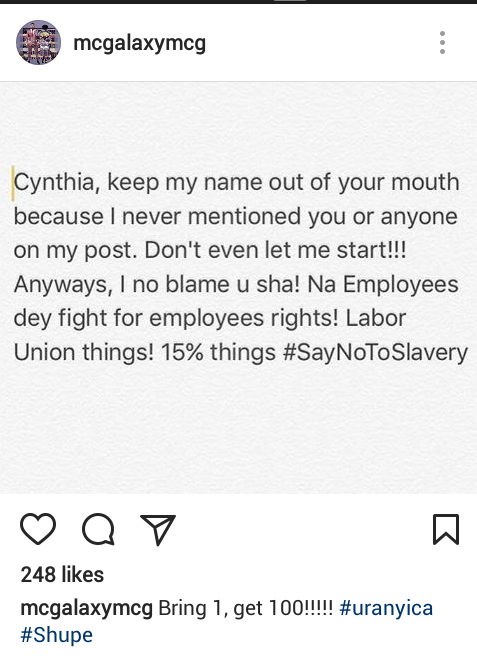The width and height of the screenshot is (477, 660).
Task: Click the word "Cynthia" in the post image
Action: click(54, 183)
